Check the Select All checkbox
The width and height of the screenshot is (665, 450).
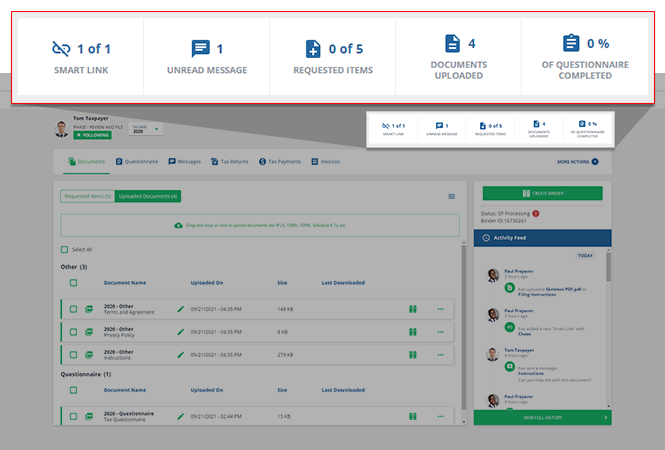[x=65, y=249]
